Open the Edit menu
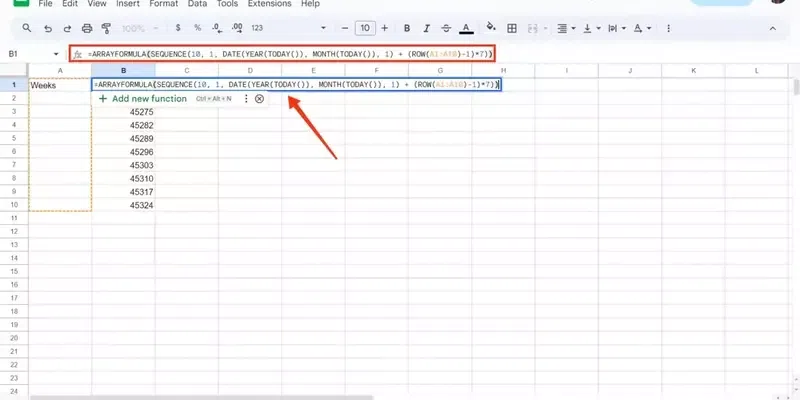Screen dimensions: 800x400 70,4
